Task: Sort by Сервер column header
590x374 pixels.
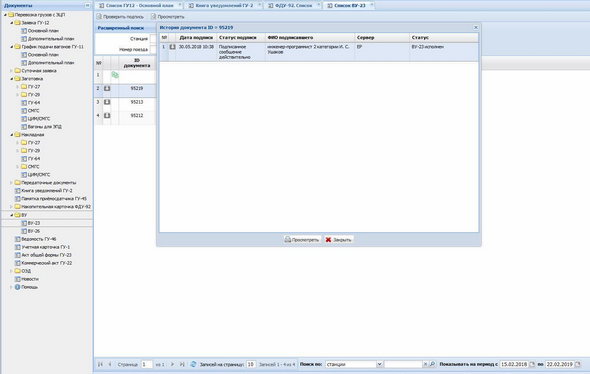Action: coord(382,38)
